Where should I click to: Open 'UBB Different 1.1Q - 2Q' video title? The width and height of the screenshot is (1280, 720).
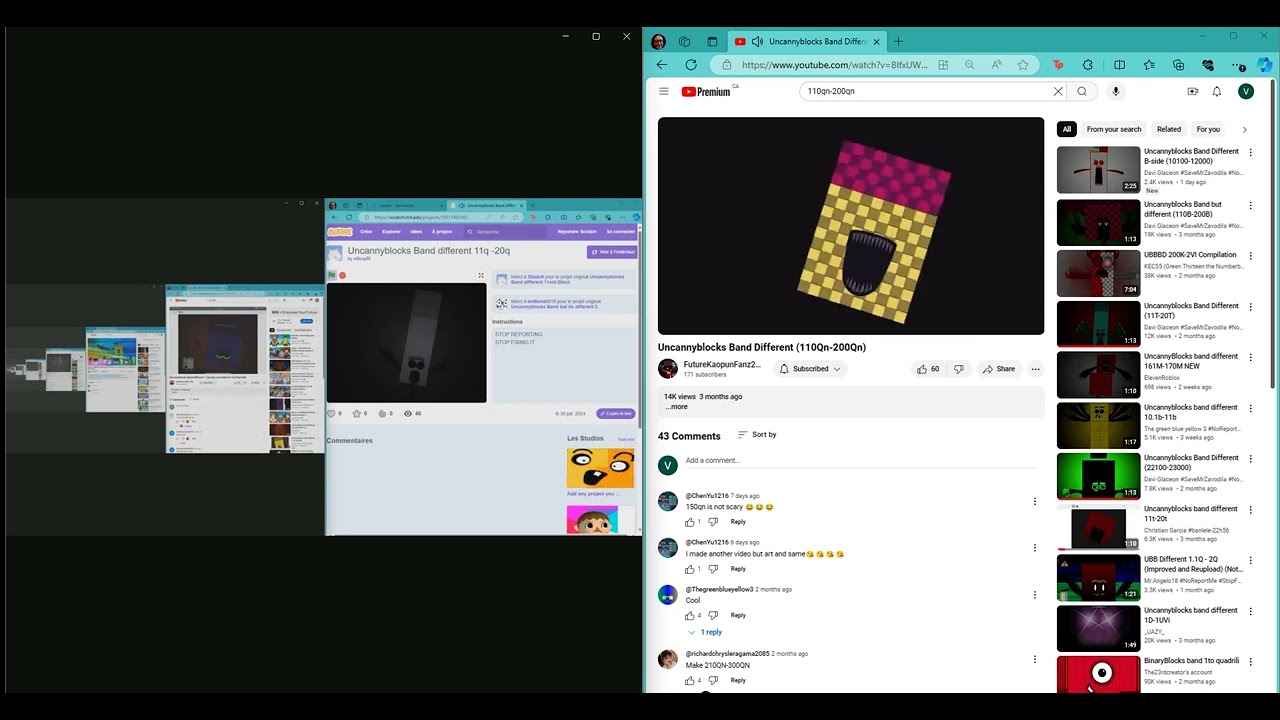point(1191,564)
